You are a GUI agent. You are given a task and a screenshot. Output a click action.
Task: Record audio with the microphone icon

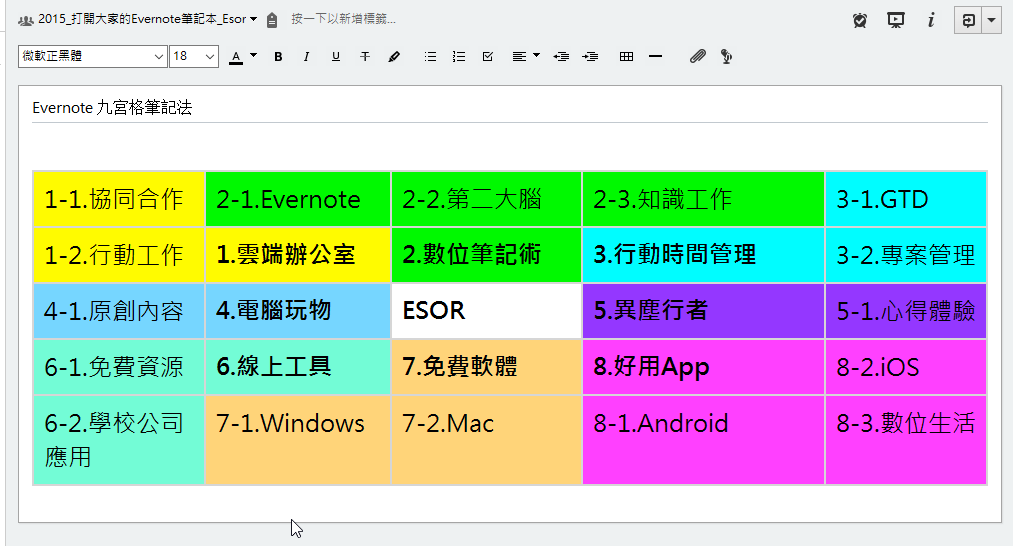coord(726,57)
